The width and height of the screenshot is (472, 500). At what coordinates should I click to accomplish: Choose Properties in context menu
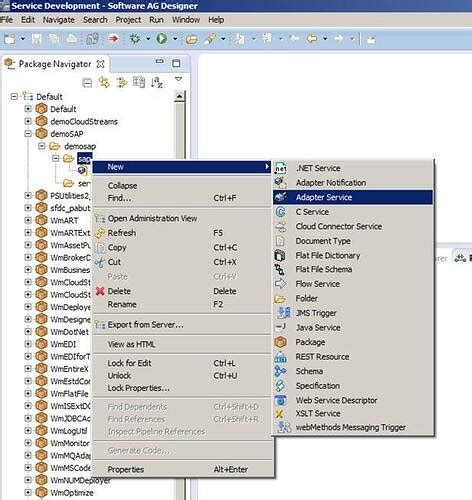click(182, 469)
